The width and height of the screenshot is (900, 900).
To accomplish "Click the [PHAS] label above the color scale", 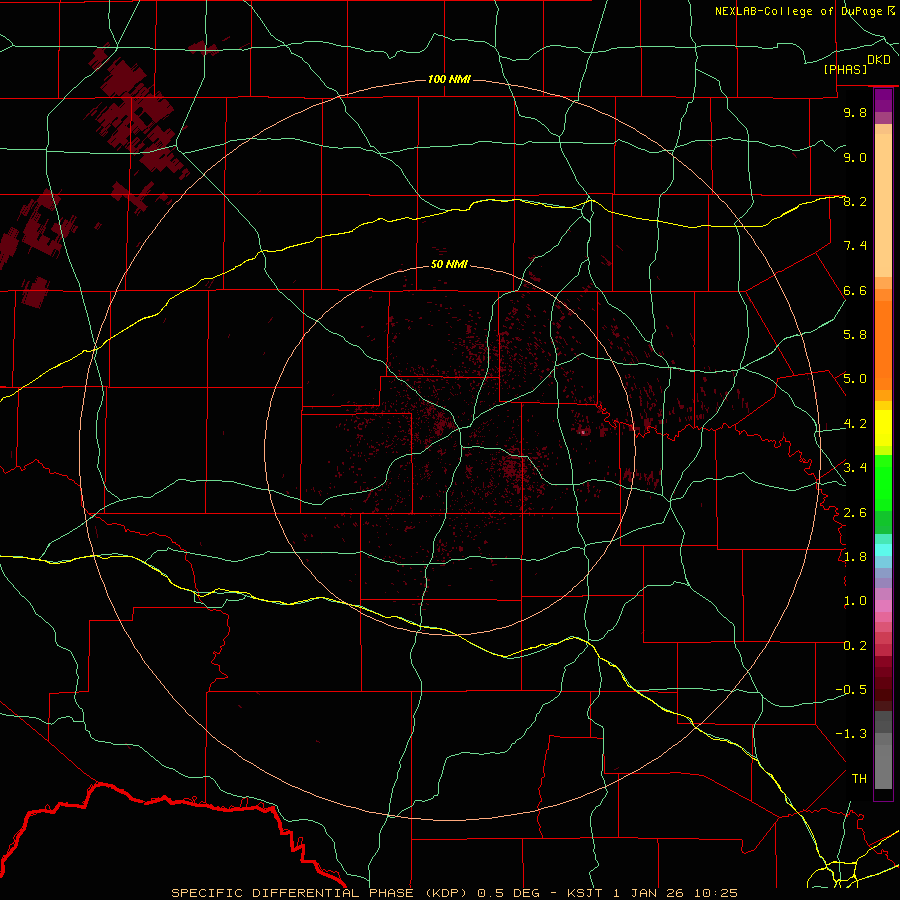I will tap(845, 69).
